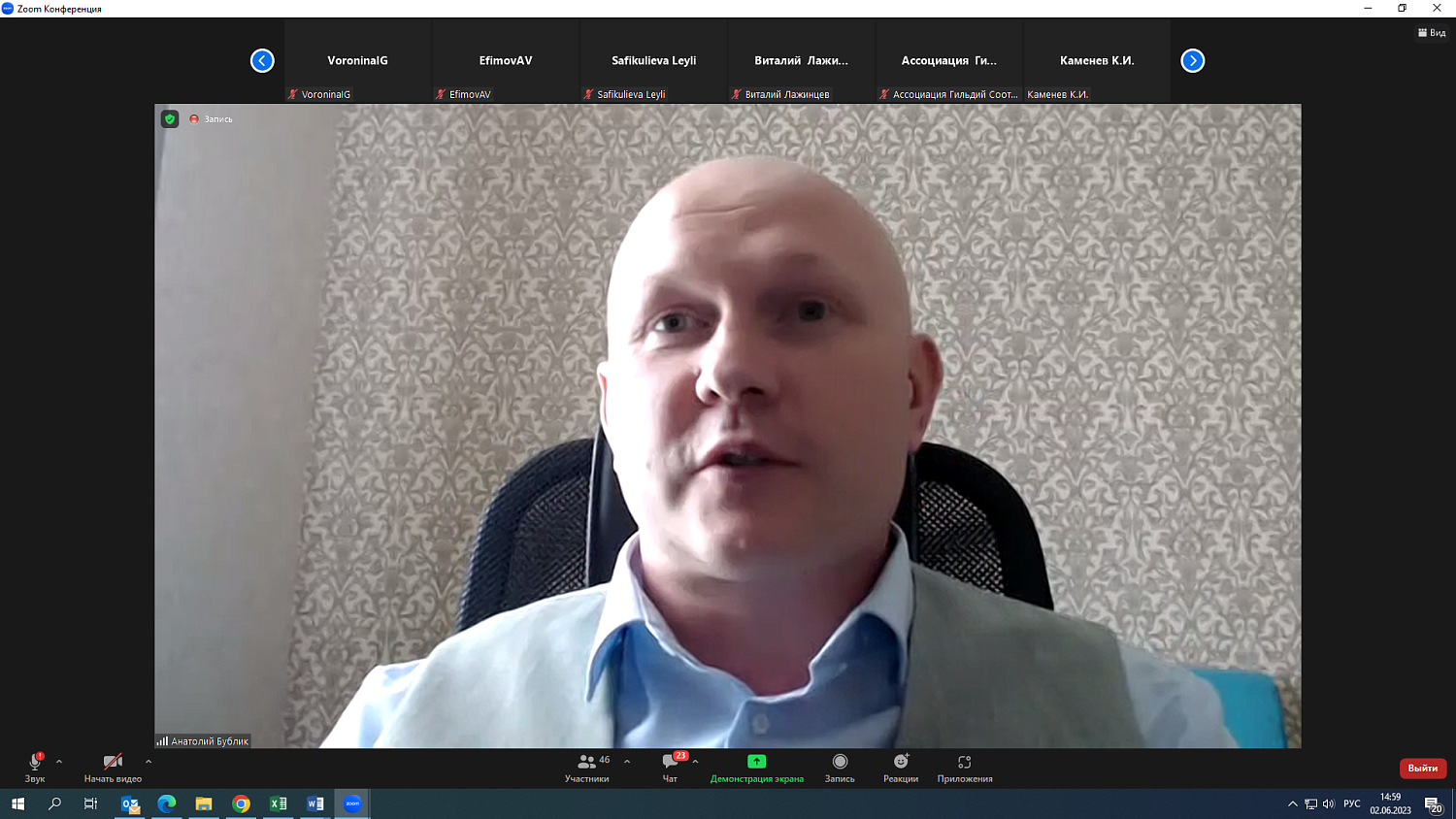Start screen sharing with green Demonstration icon
1456x819 pixels.
point(756,763)
